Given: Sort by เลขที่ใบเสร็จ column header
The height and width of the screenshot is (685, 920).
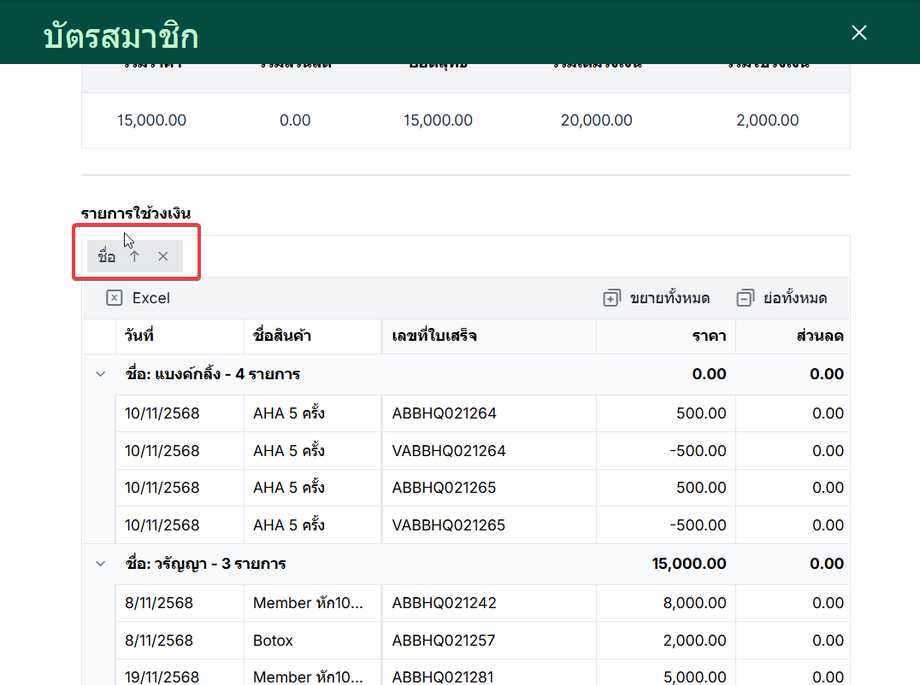Looking at the screenshot, I should [x=434, y=336].
